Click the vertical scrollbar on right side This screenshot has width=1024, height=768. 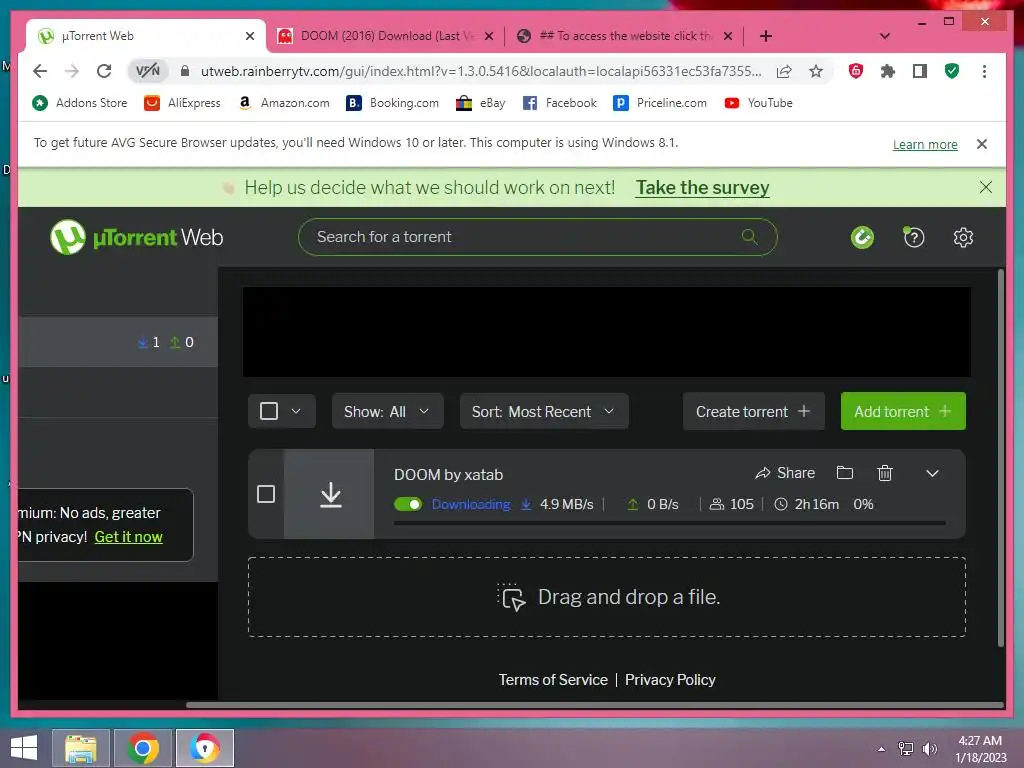[x=1000, y=457]
